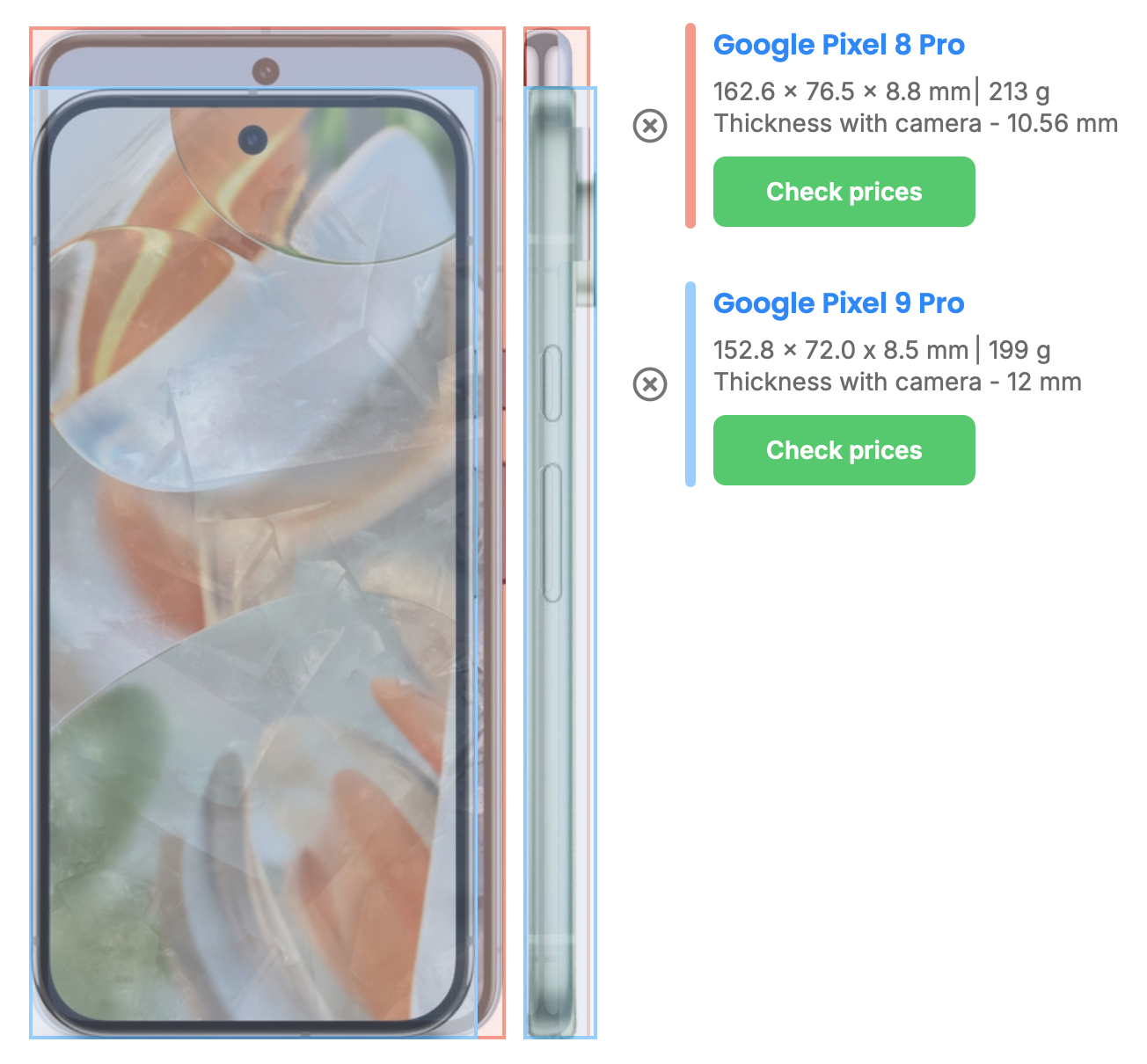Click the Pixel 8 Pro front camera hole
This screenshot has height=1064, width=1147.
point(266,71)
